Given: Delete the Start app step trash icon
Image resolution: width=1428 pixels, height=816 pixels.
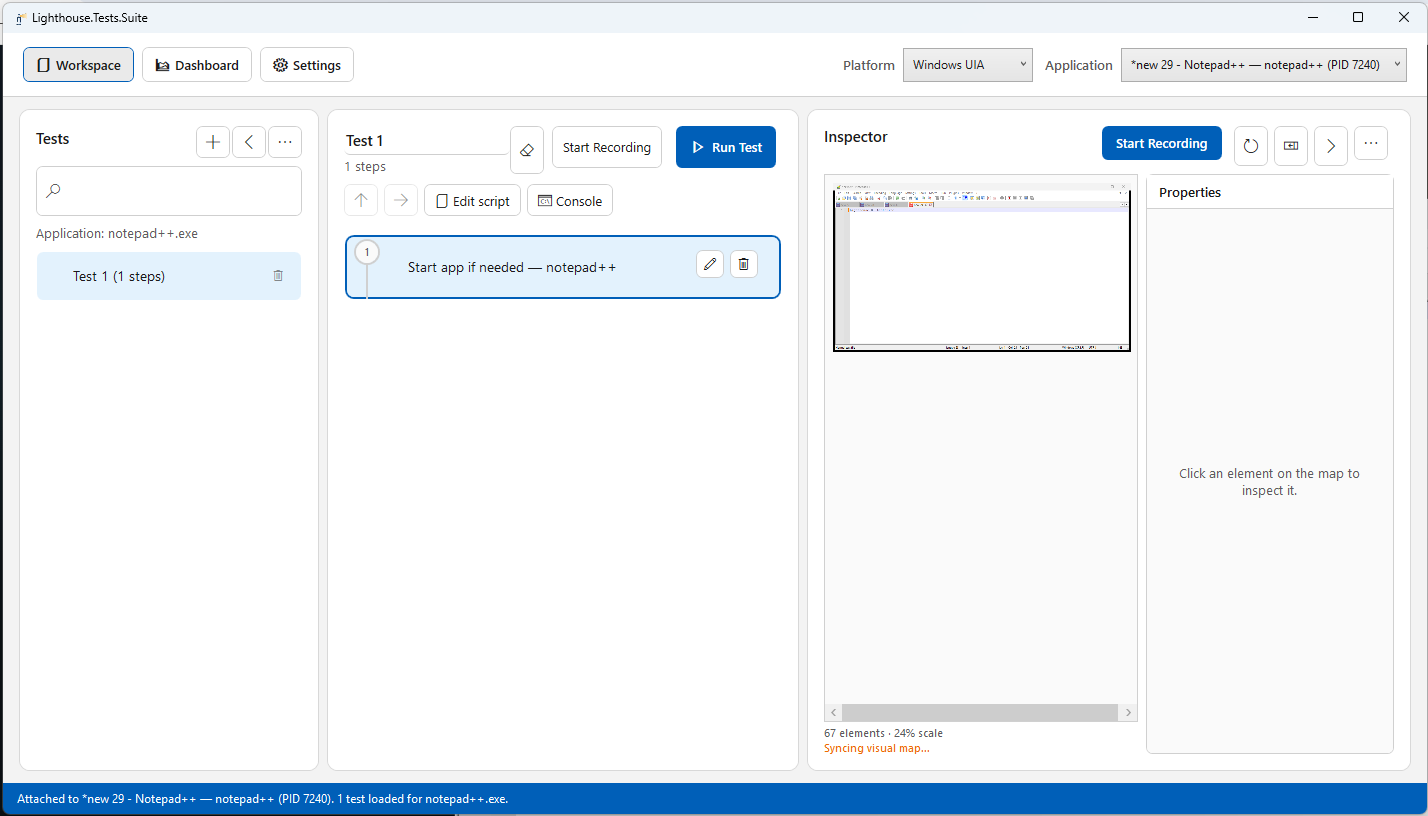Looking at the screenshot, I should (x=744, y=264).
